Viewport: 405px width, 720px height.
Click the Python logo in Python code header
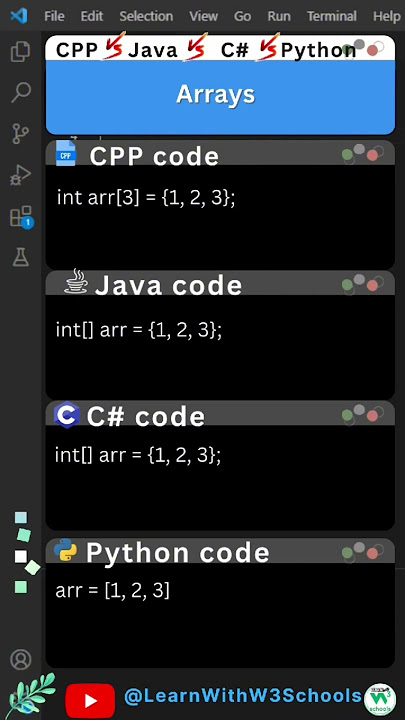[x=65, y=551]
